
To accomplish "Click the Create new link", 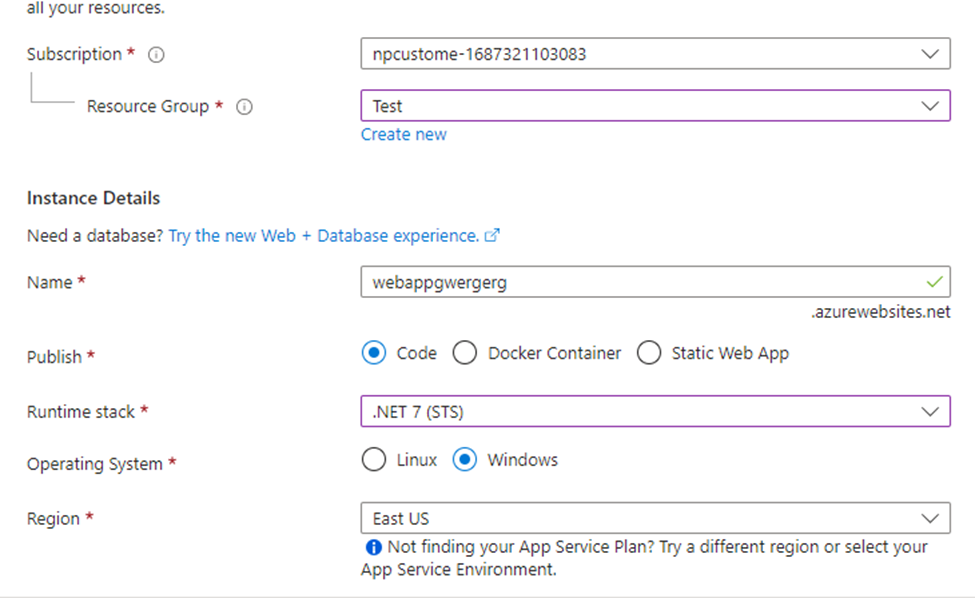I will tap(404, 134).
